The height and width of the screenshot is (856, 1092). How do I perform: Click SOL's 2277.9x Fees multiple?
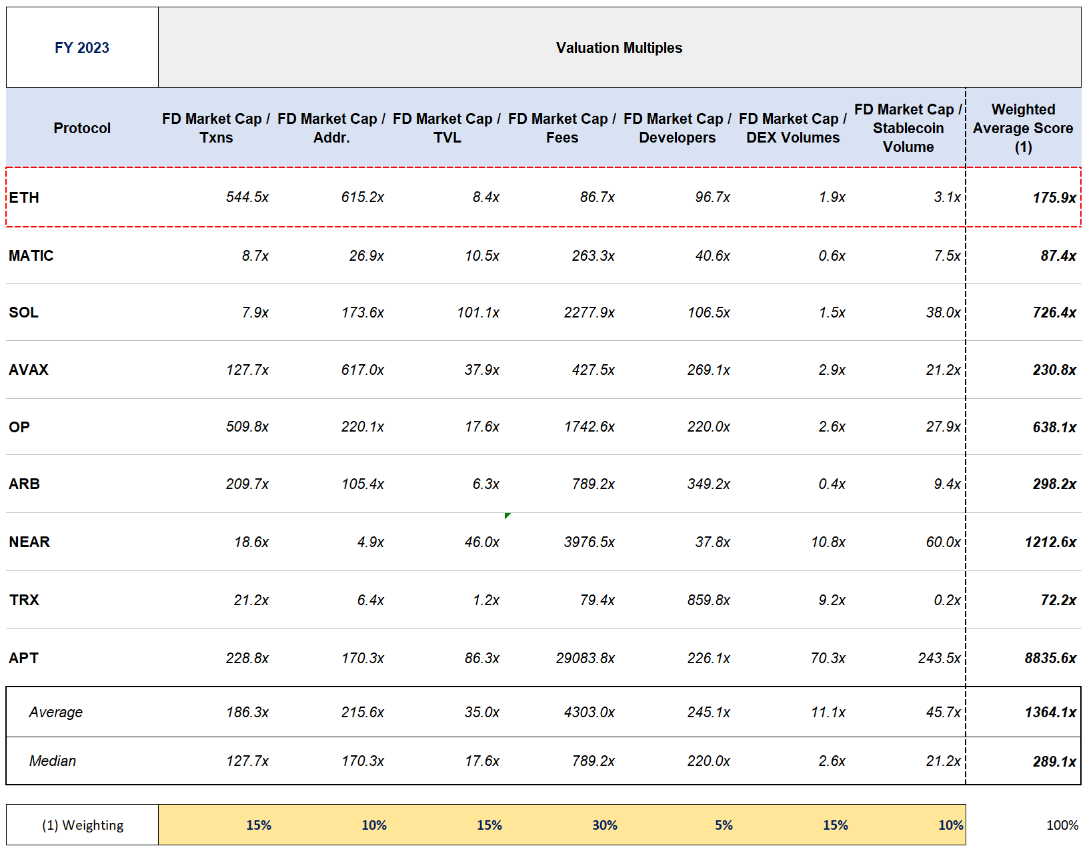[x=589, y=312]
